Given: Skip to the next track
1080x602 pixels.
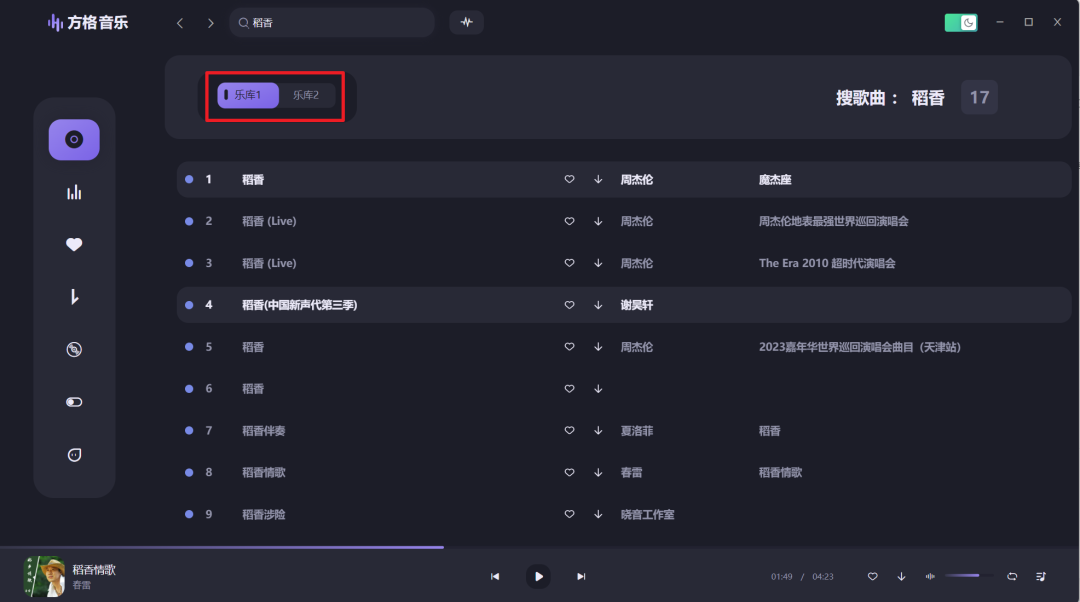Looking at the screenshot, I should pos(581,577).
